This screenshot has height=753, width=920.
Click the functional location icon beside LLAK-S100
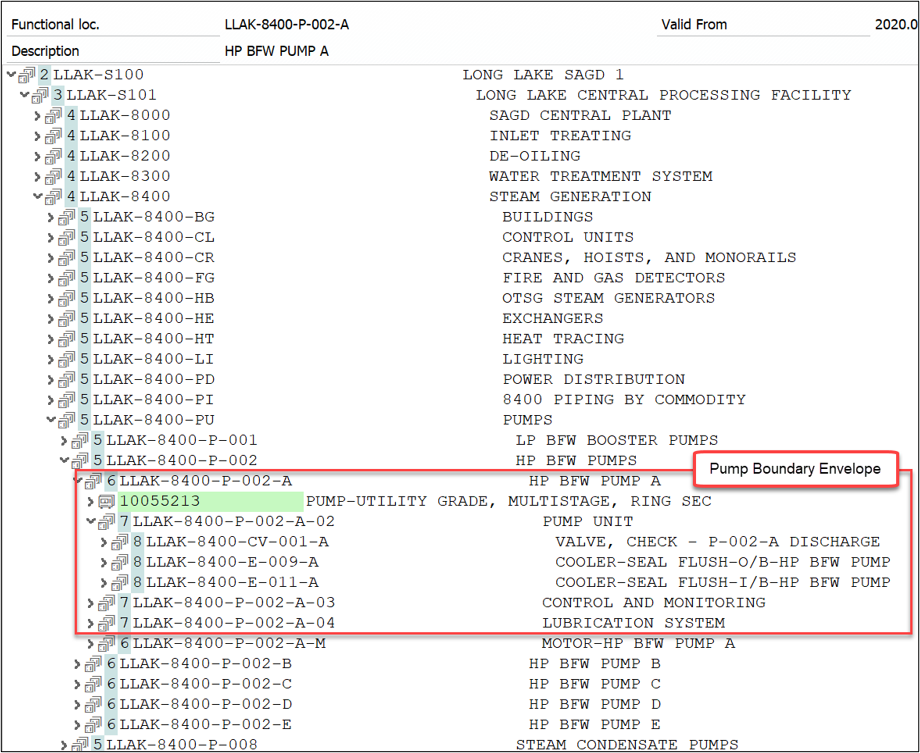coord(27,75)
